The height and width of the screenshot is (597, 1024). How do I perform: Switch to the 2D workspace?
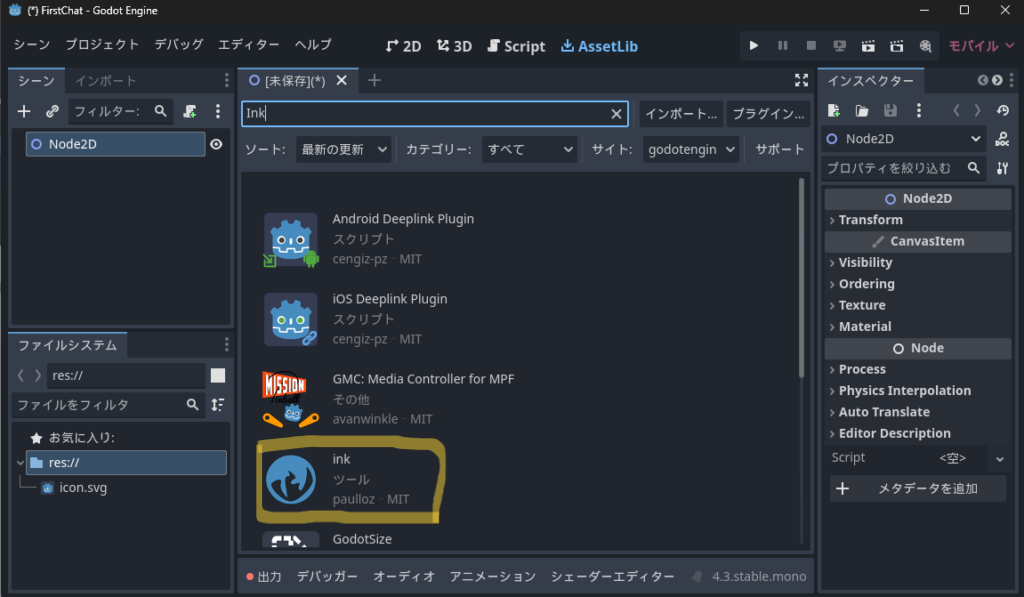tap(404, 46)
